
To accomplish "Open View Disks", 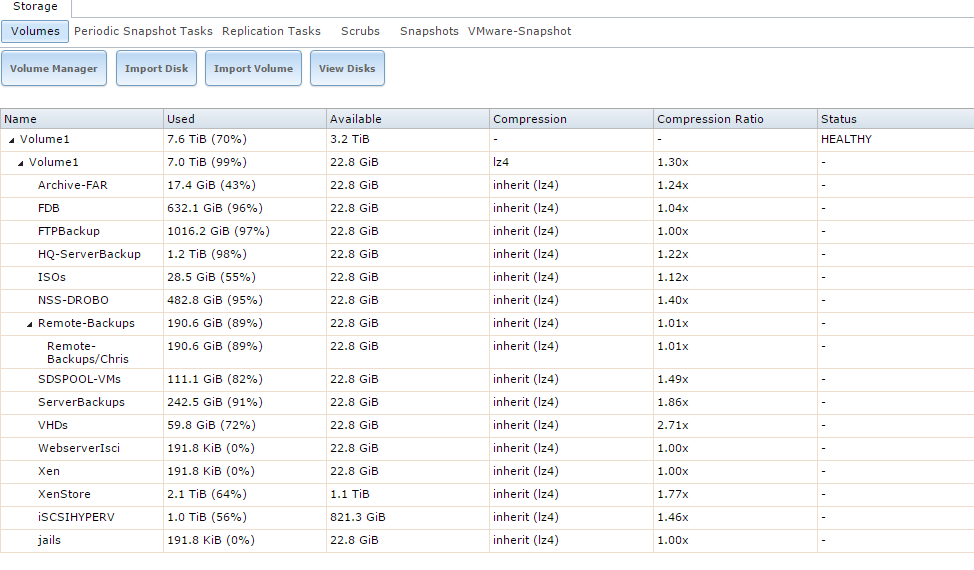I will [347, 68].
